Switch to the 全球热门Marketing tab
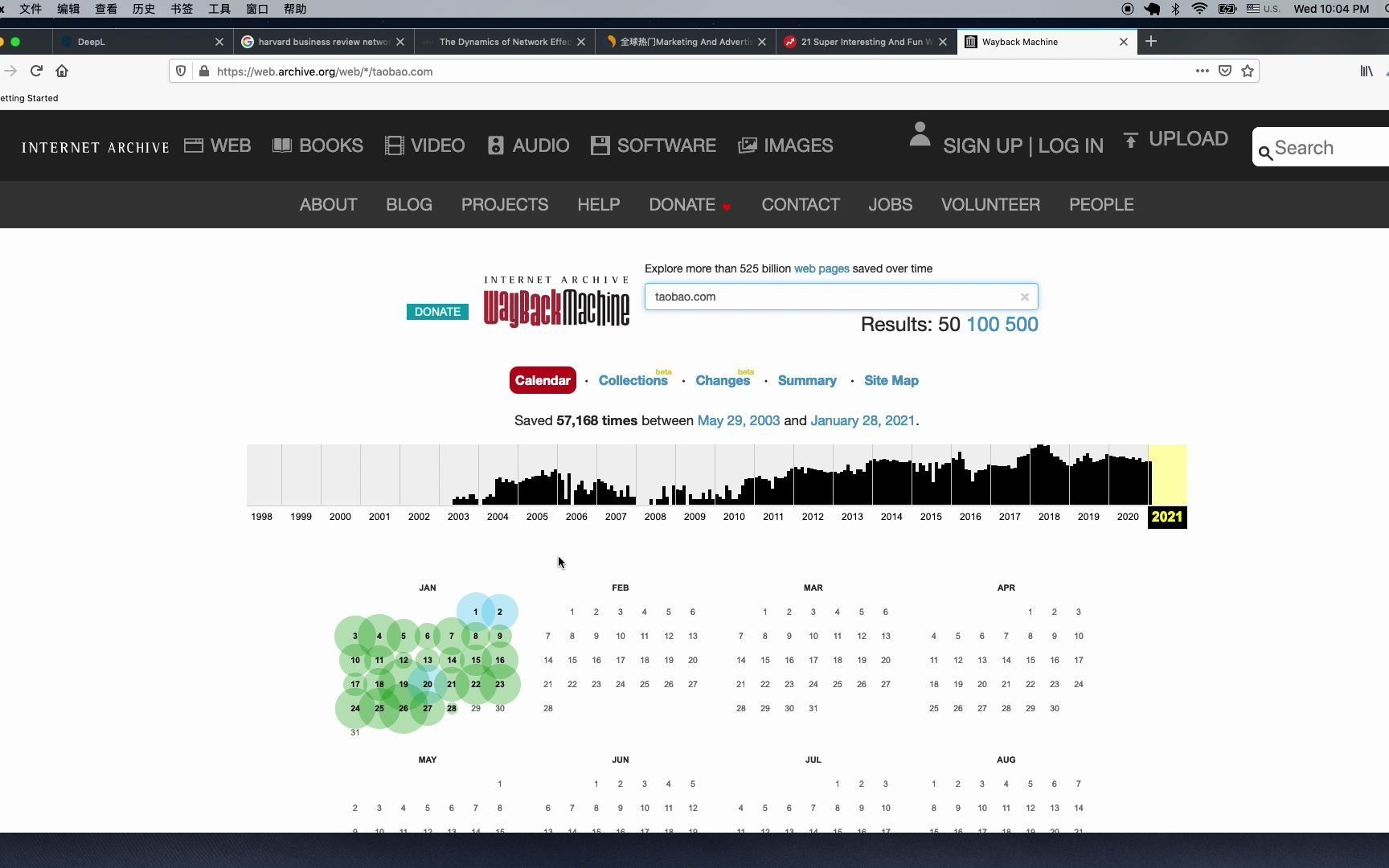1389x868 pixels. pos(685,42)
